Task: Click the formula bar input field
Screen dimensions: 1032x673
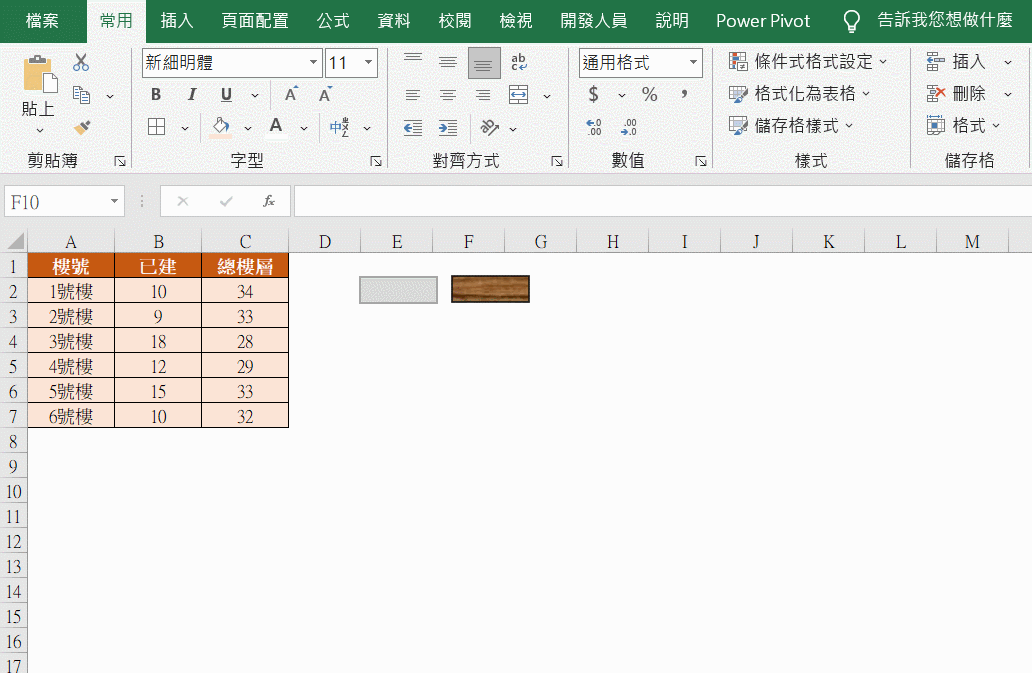Action: pos(660,201)
